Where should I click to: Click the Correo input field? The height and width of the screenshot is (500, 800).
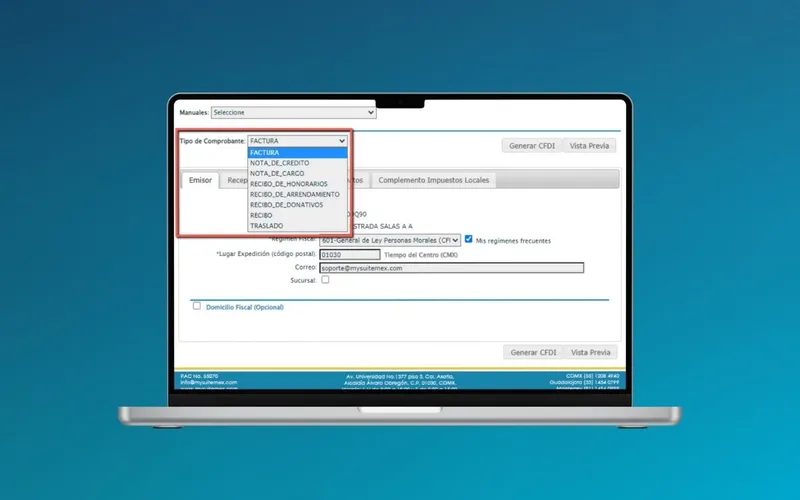tap(452, 268)
